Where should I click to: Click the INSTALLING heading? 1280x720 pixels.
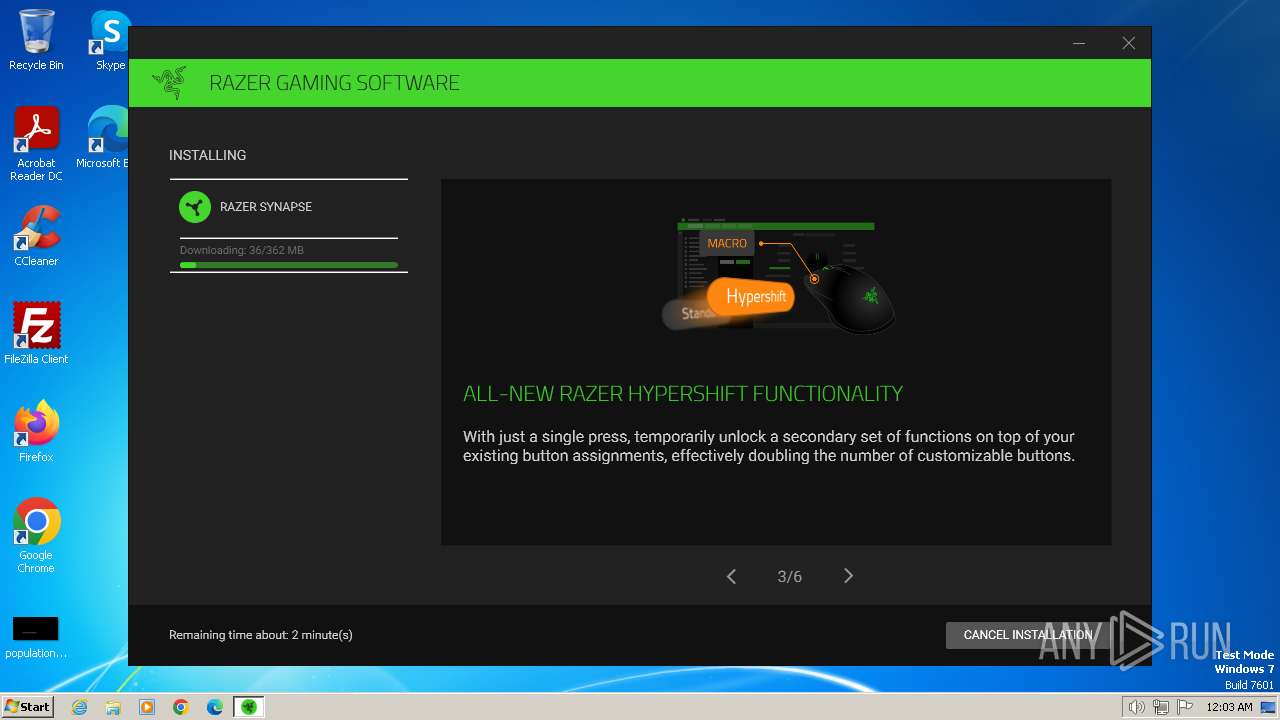207,155
